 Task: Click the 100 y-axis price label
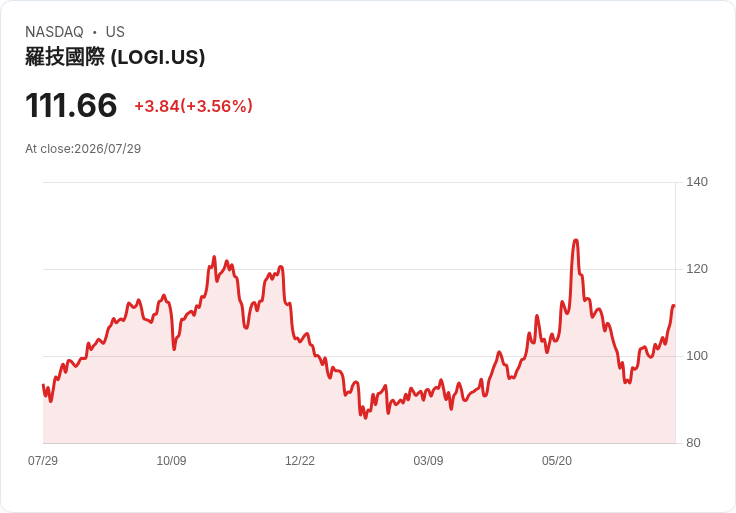click(x=697, y=356)
